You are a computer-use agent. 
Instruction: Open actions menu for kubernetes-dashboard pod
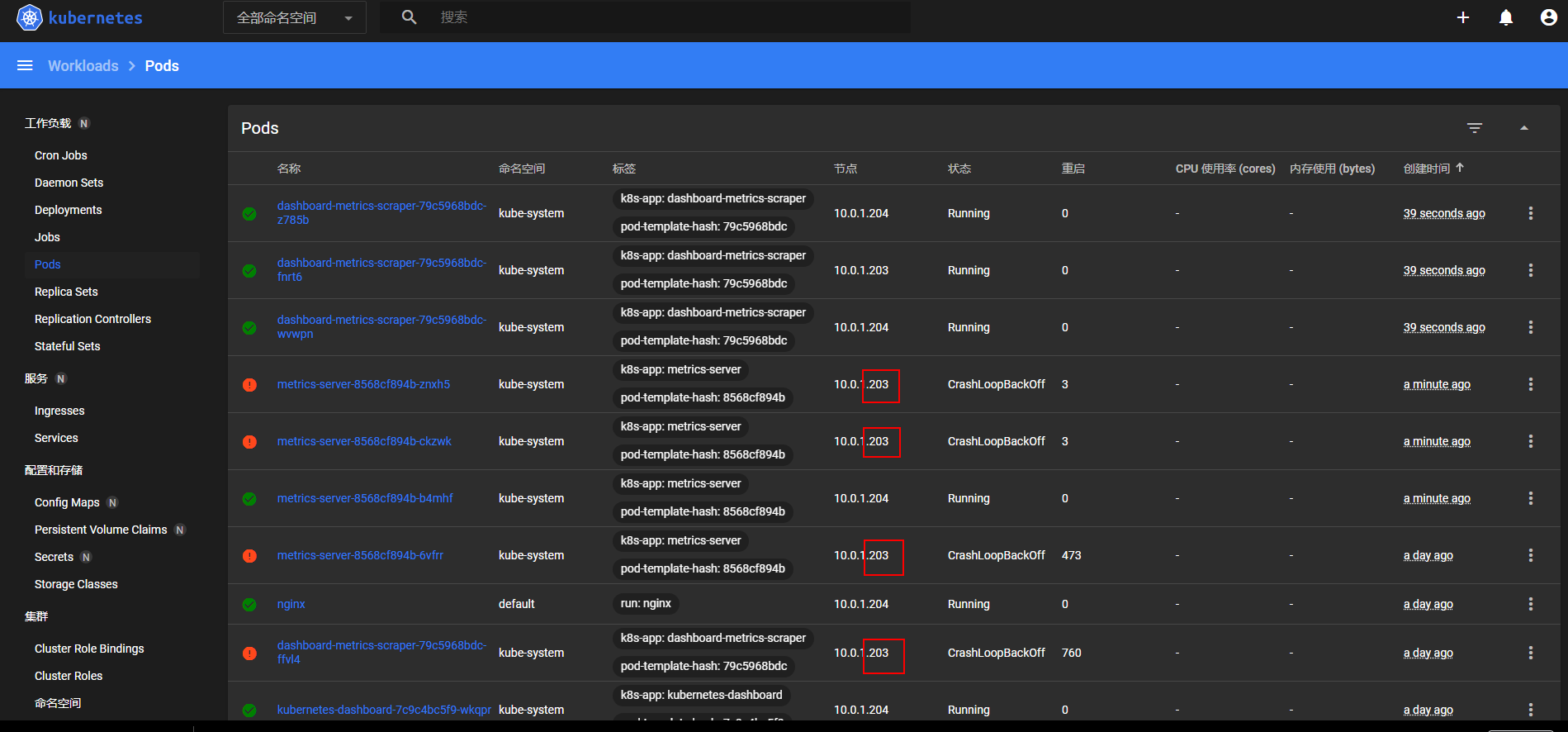pyautogui.click(x=1531, y=710)
